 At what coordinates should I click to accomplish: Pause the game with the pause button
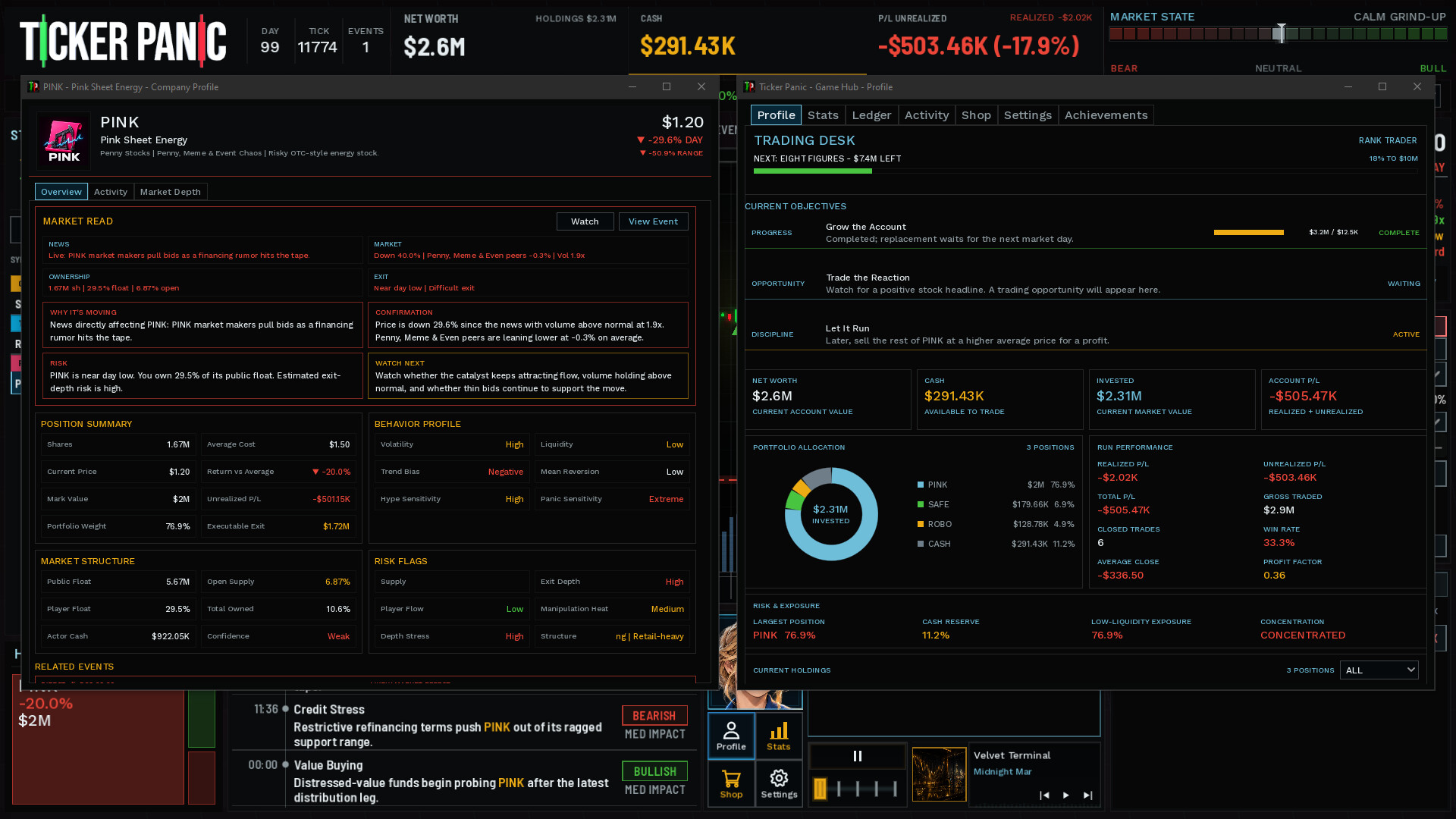point(858,756)
